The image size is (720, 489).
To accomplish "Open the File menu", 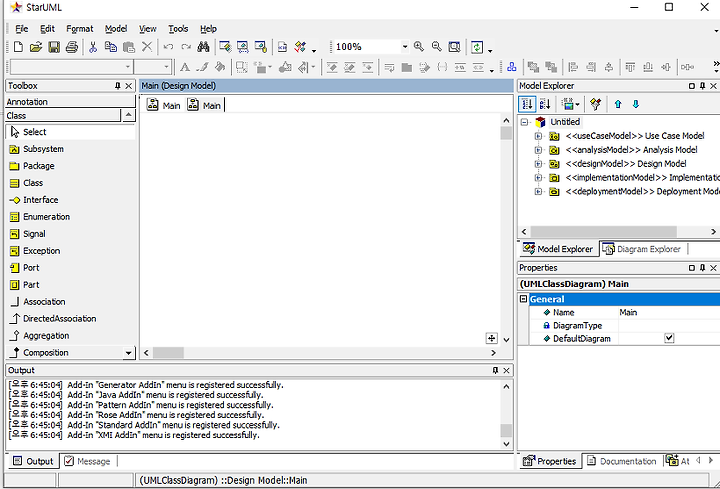I will pos(22,29).
